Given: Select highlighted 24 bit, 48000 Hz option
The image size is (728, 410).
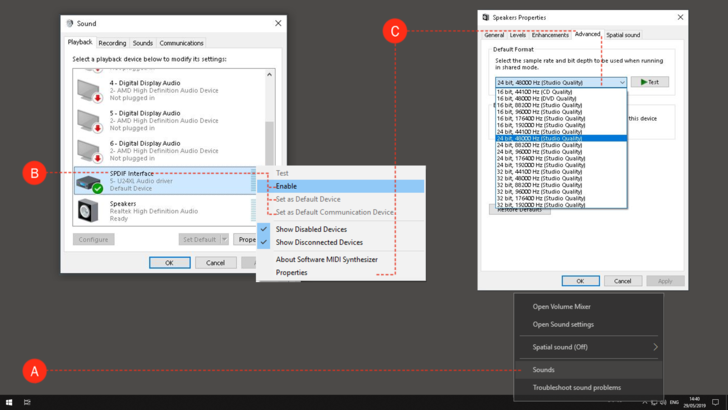Looking at the screenshot, I should click(561, 138).
